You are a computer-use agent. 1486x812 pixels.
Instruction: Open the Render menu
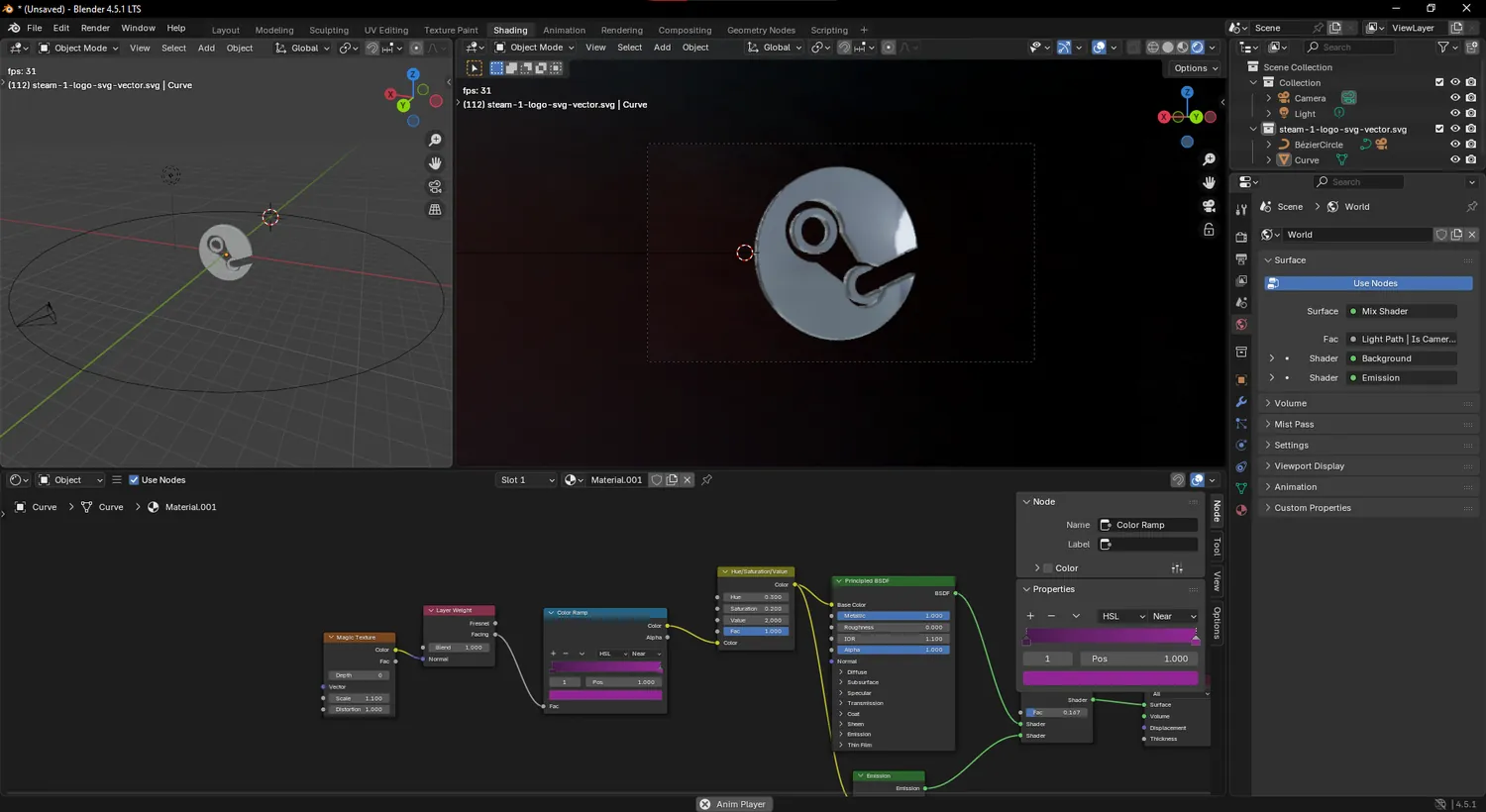point(95,28)
